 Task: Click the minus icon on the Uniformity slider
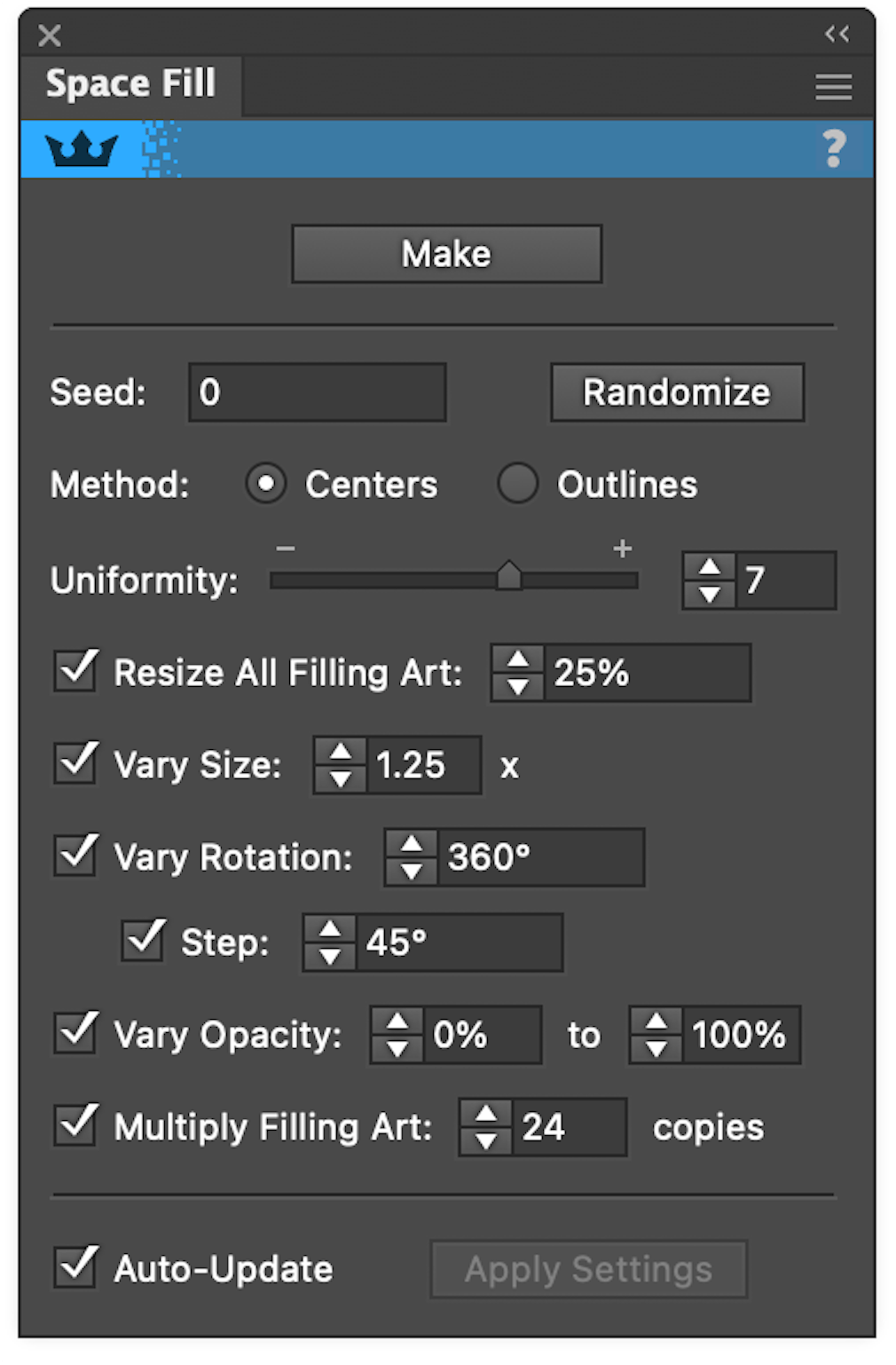[285, 548]
